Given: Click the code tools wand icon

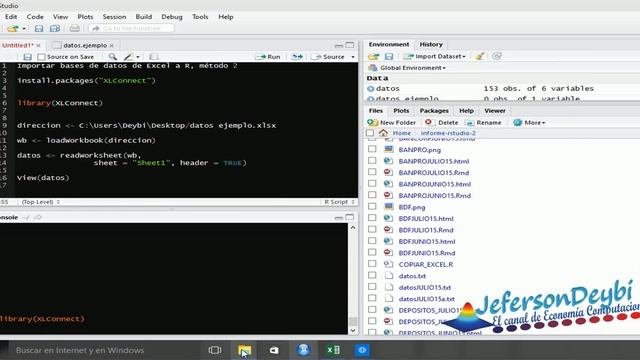Looking at the screenshot, I should pos(129,57).
